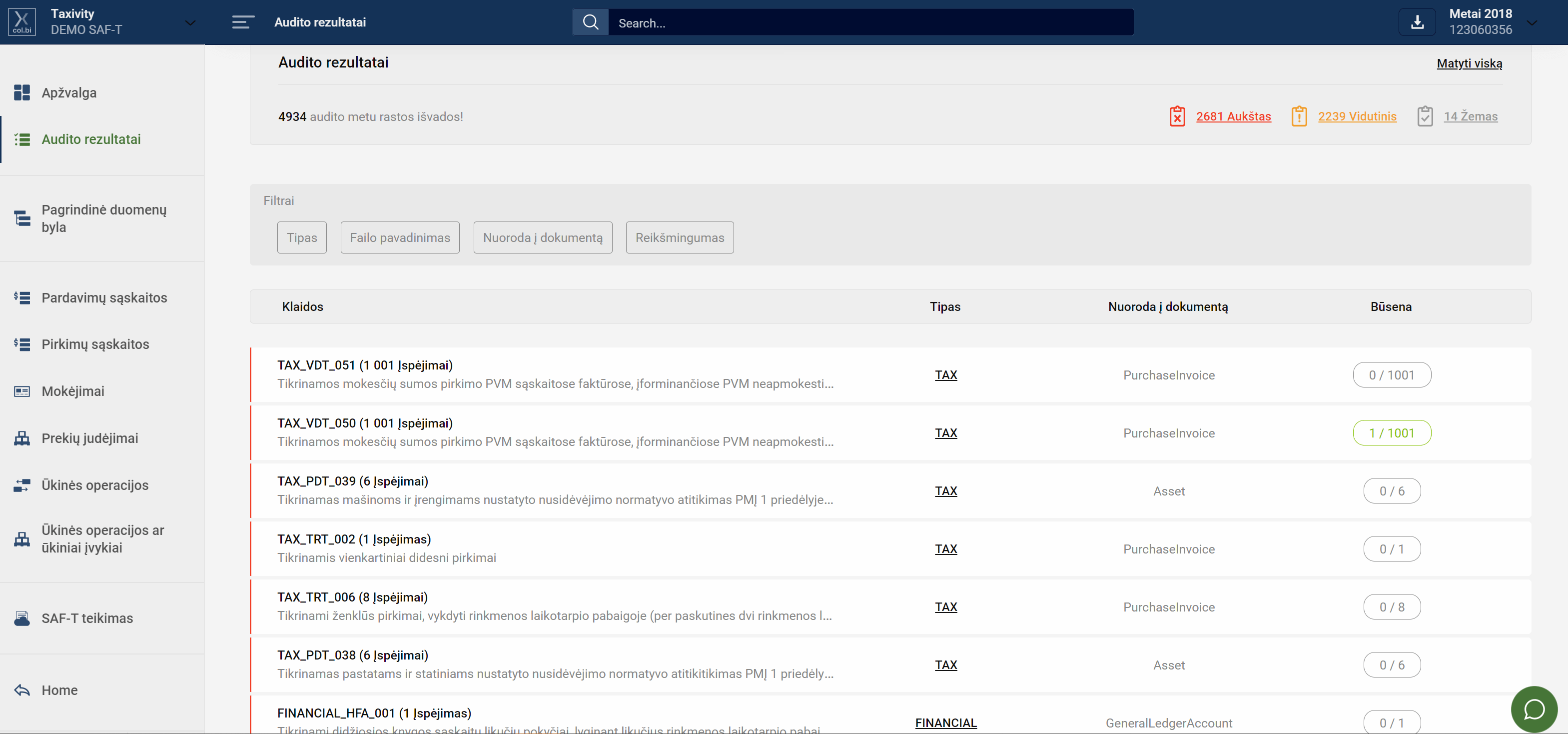The height and width of the screenshot is (734, 1568).
Task: Click the 2681 Aukštas link
Action: tap(1233, 116)
